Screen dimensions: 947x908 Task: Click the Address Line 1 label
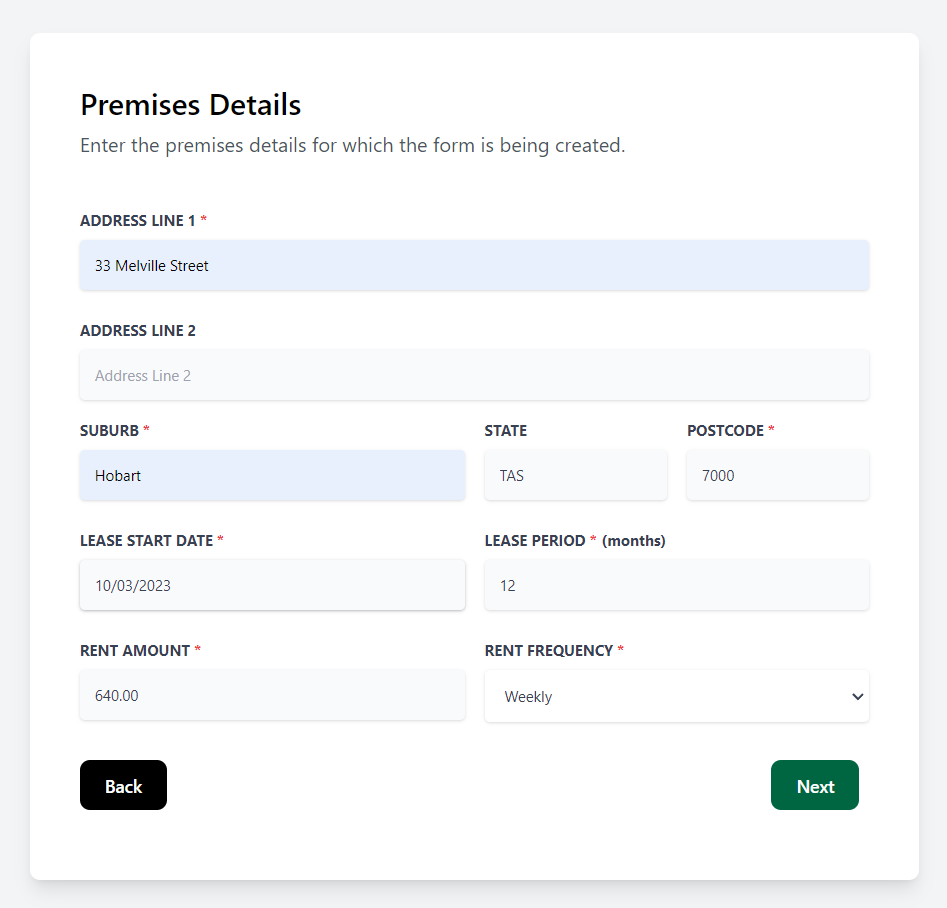tap(136, 220)
